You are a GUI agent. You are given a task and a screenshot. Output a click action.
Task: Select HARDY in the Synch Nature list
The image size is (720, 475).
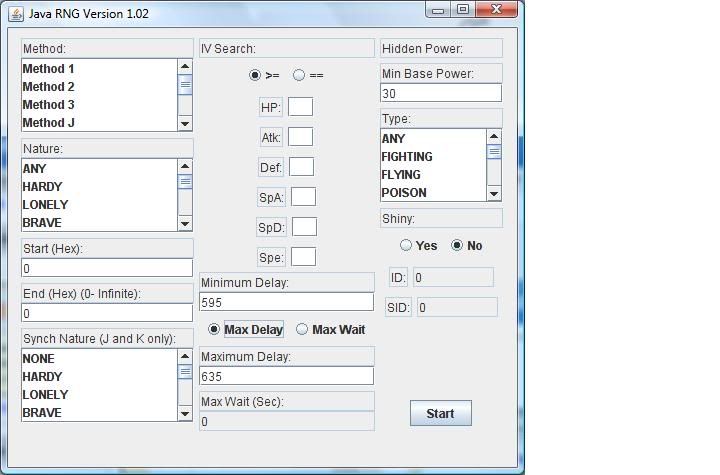[x=42, y=377]
